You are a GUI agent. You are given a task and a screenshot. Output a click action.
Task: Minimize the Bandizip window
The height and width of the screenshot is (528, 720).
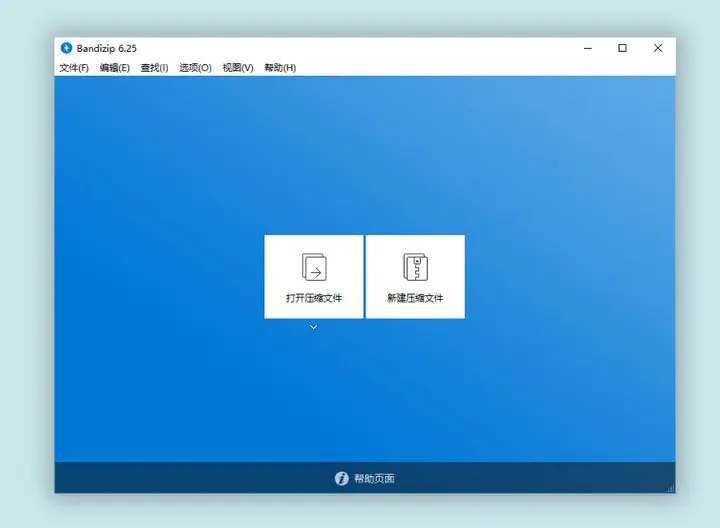588,48
